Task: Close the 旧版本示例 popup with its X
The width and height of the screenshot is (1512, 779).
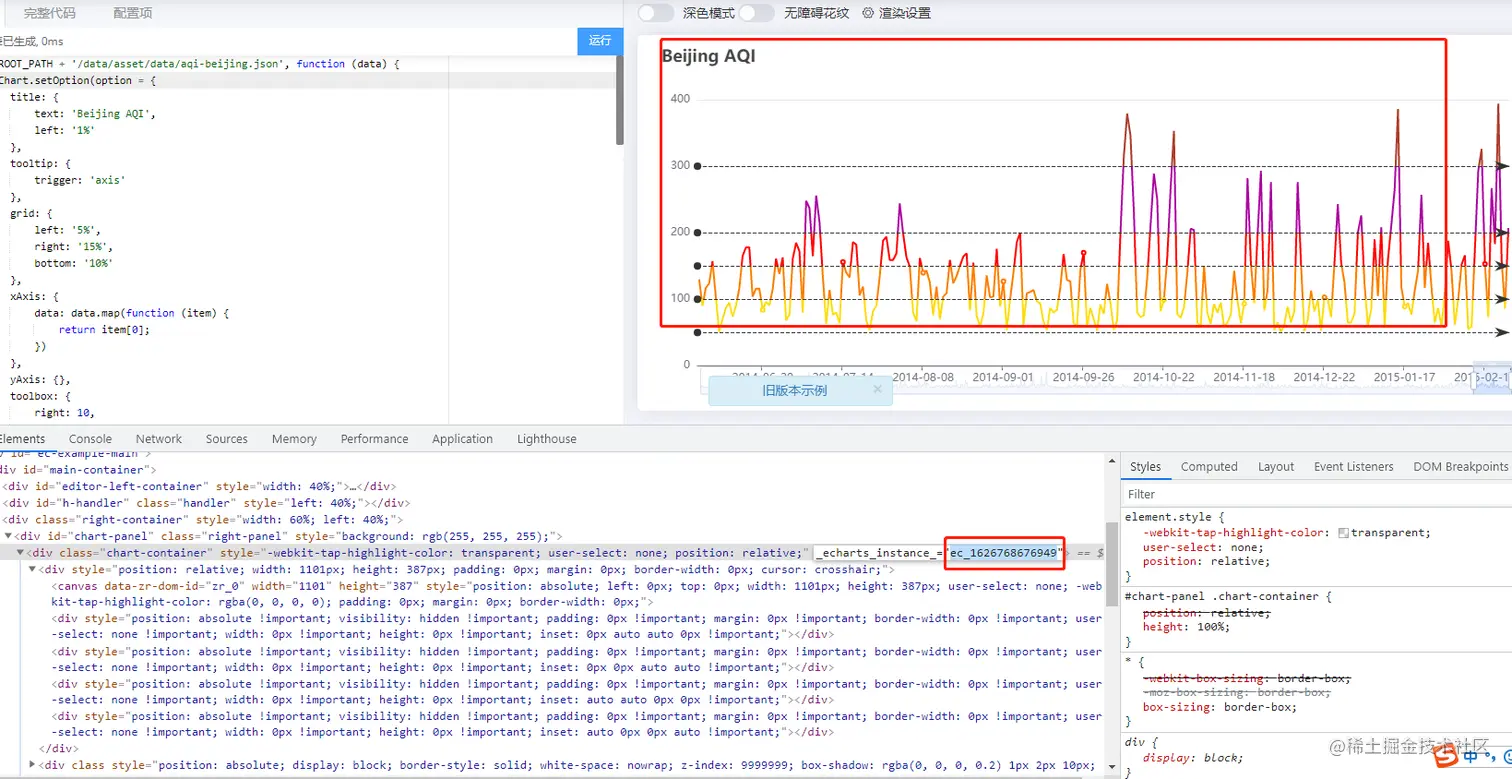Action: (x=878, y=389)
